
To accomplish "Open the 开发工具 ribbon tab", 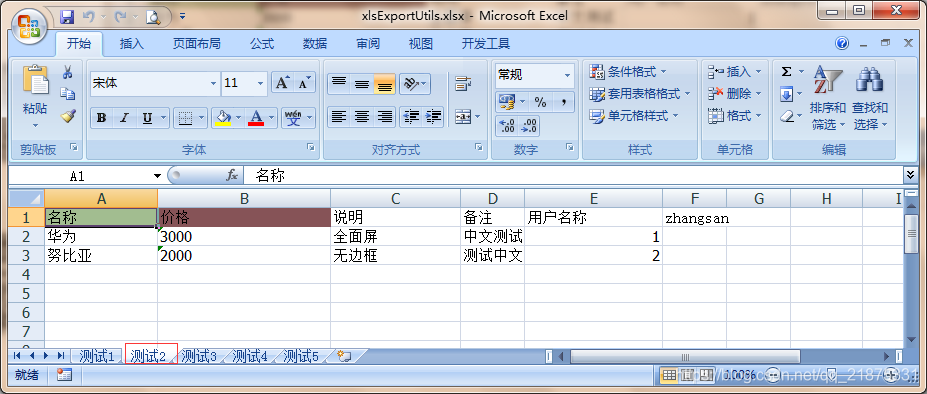I will tap(486, 44).
